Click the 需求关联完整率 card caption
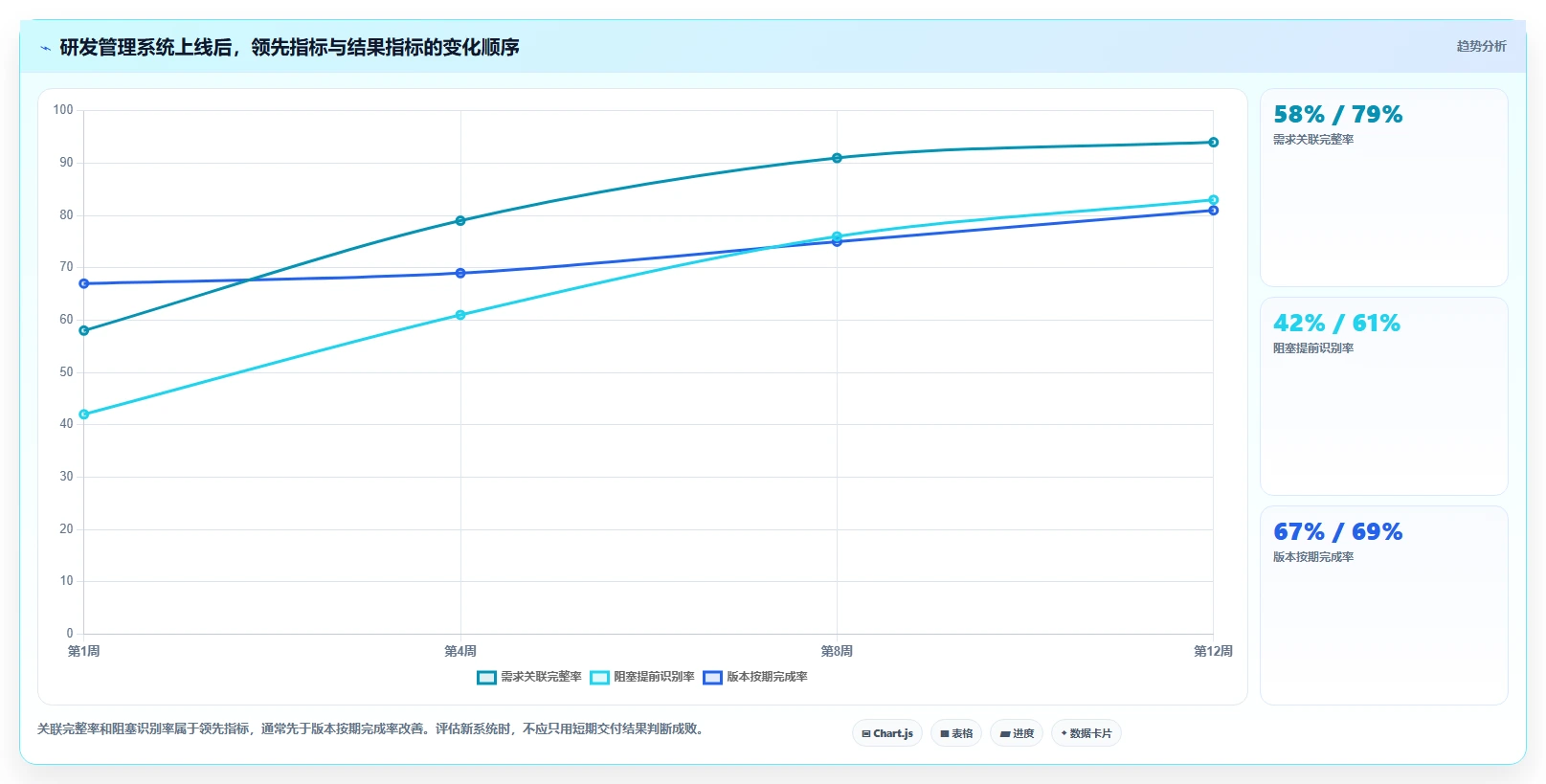The width and height of the screenshot is (1546, 784). point(1313,140)
